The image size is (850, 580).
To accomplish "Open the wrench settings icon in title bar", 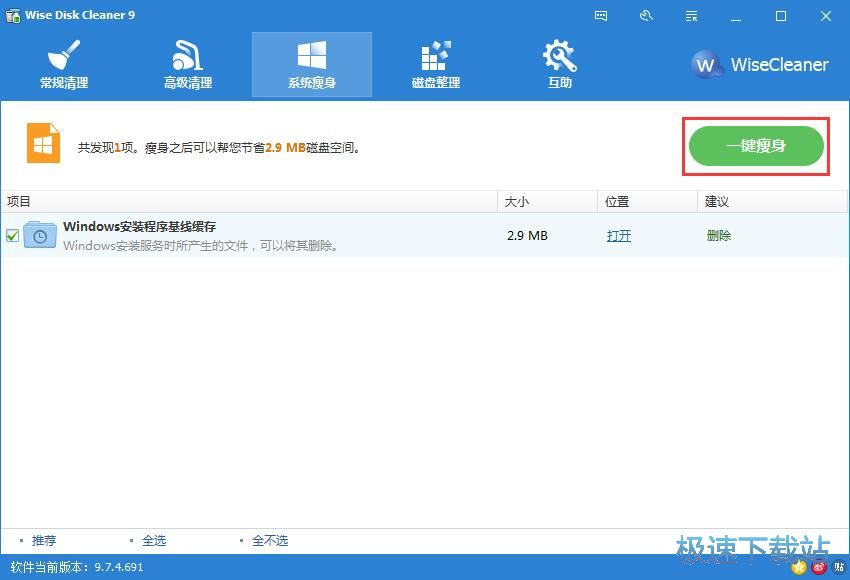I will (646, 16).
